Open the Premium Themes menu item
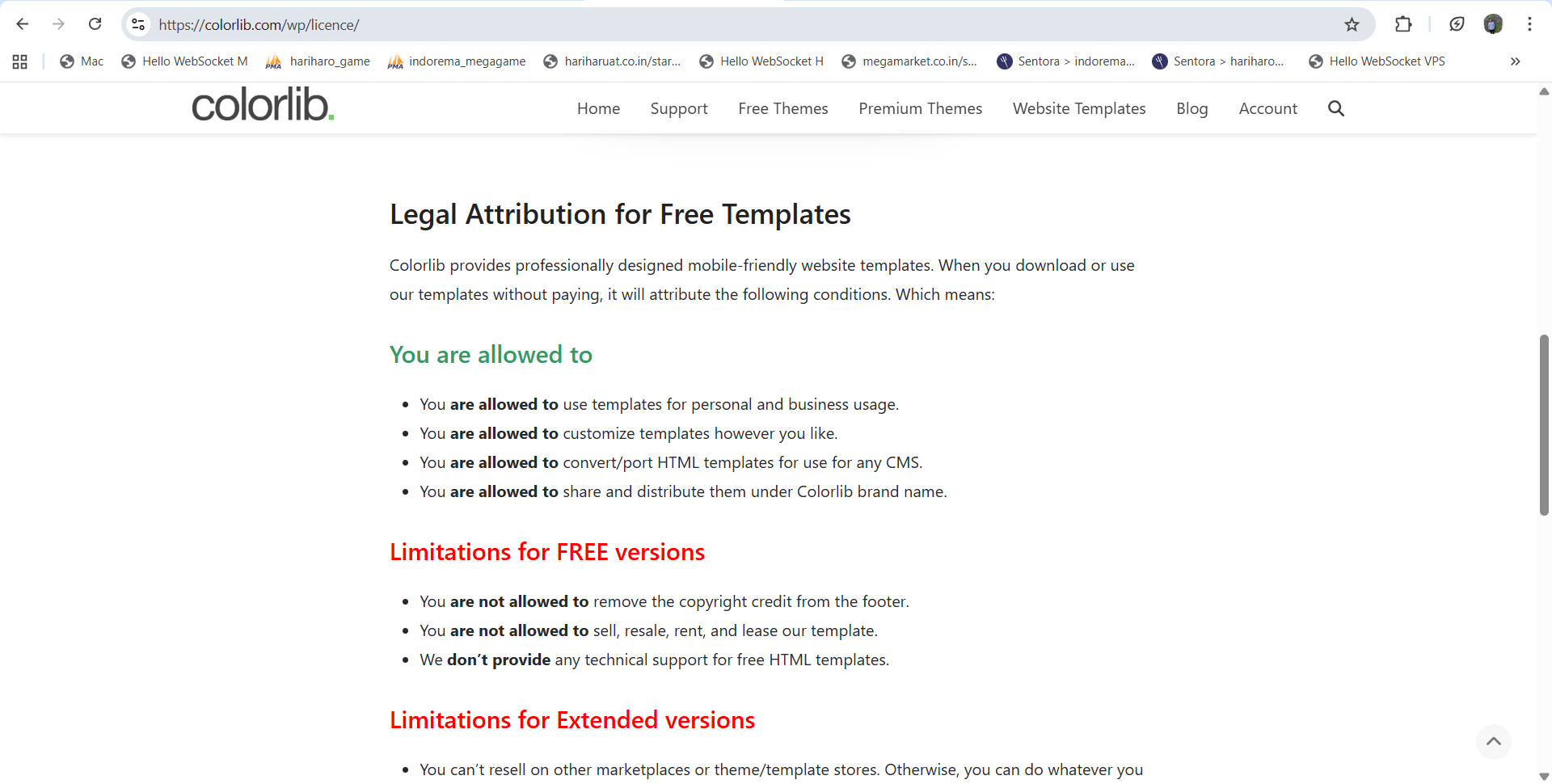 920,108
